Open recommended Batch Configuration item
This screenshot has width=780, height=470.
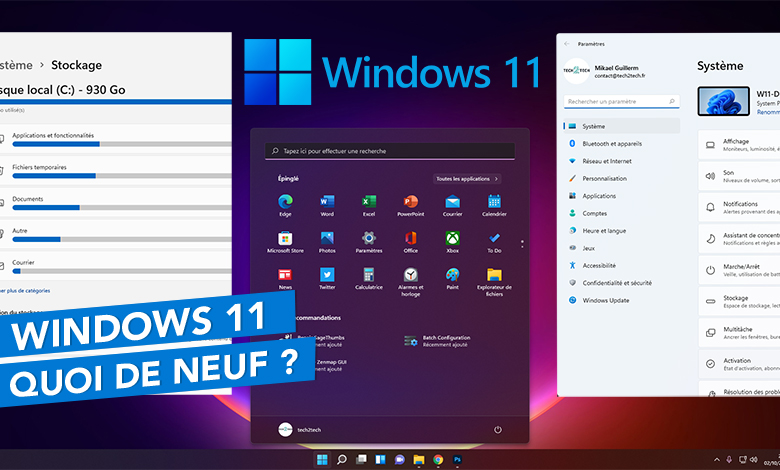click(438, 341)
